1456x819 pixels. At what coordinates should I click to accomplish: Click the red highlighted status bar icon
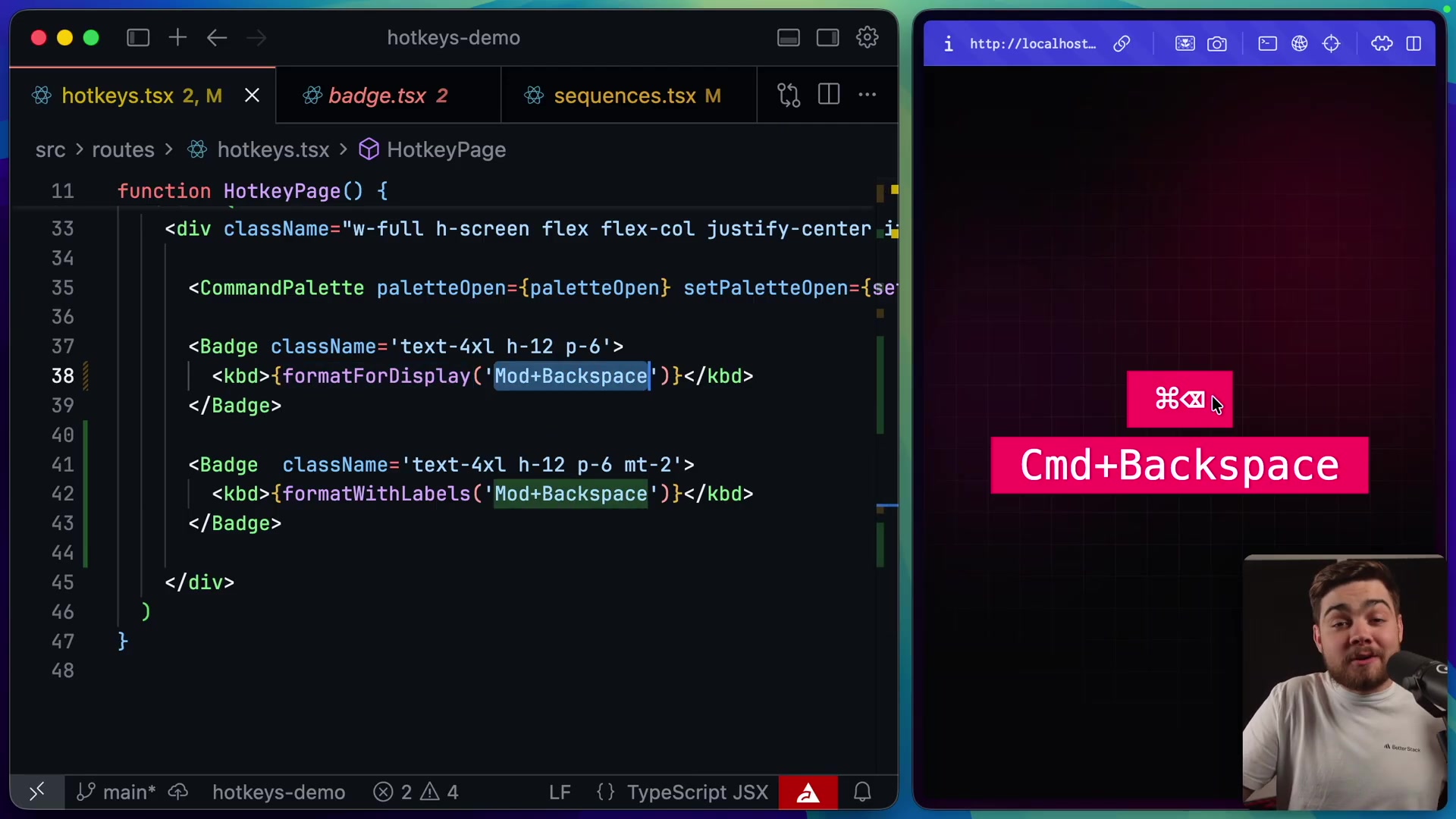tap(808, 792)
